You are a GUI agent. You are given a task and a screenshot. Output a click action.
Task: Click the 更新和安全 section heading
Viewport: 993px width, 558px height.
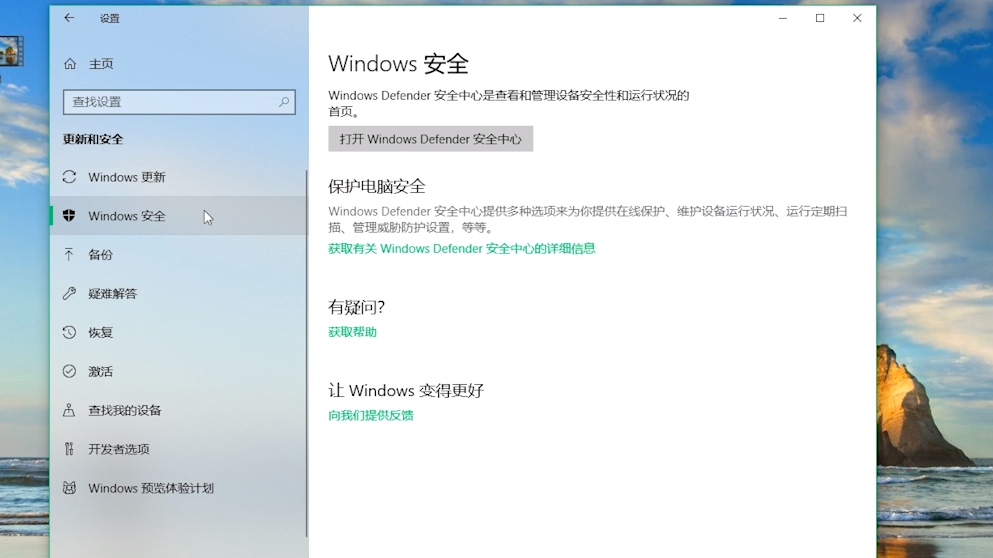(93, 139)
